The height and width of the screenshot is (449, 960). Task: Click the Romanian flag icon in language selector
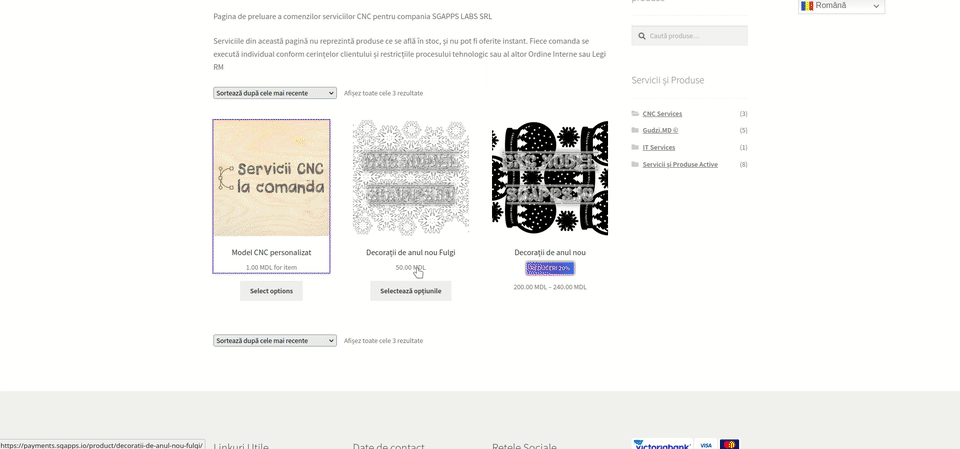[807, 6]
